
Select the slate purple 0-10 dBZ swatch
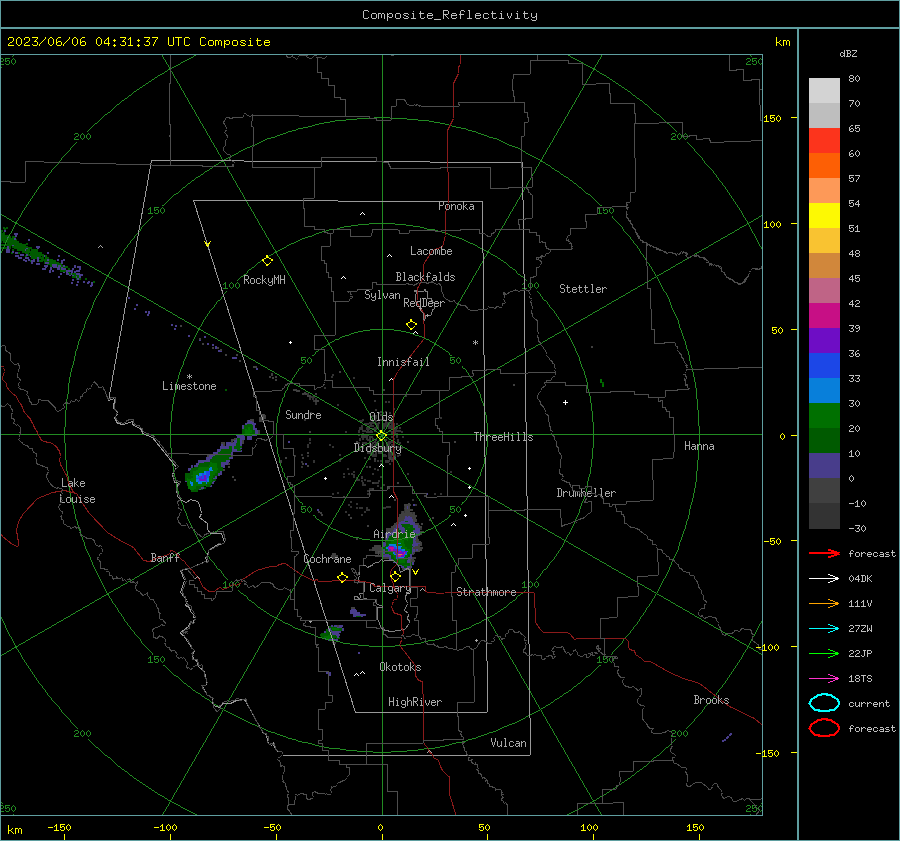pos(824,466)
